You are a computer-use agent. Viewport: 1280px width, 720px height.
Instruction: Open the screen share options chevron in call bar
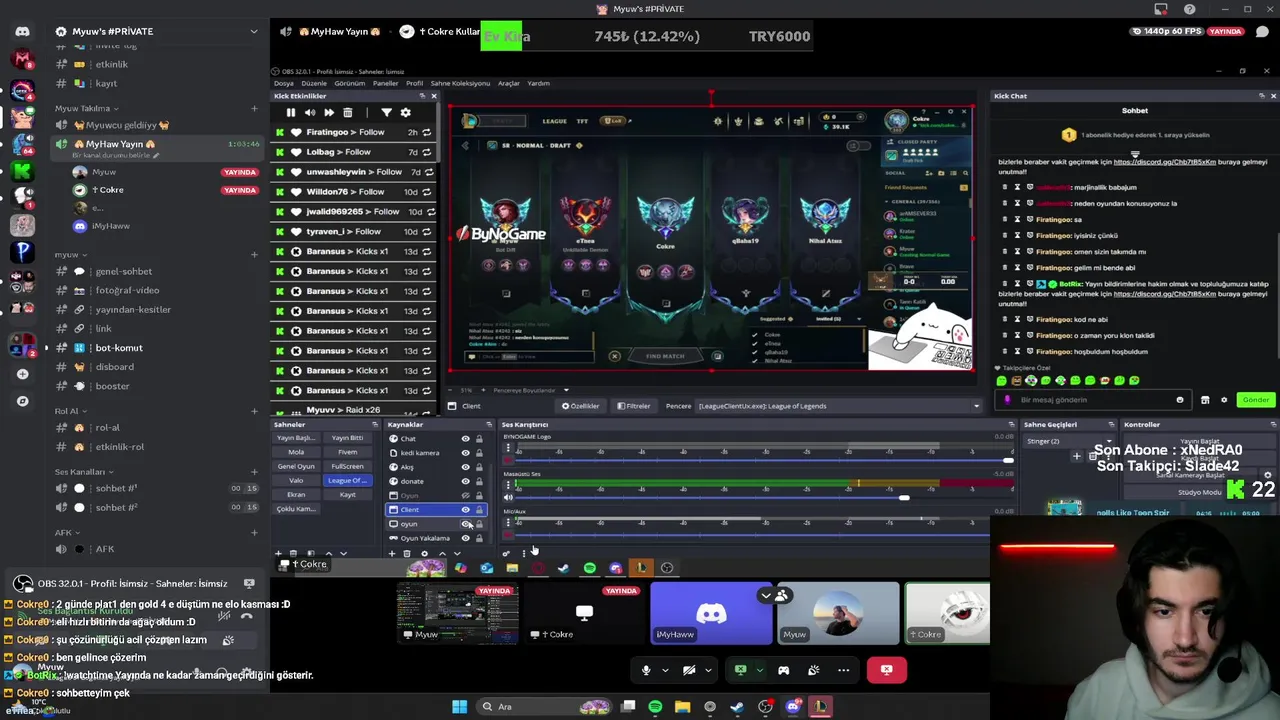coord(760,670)
